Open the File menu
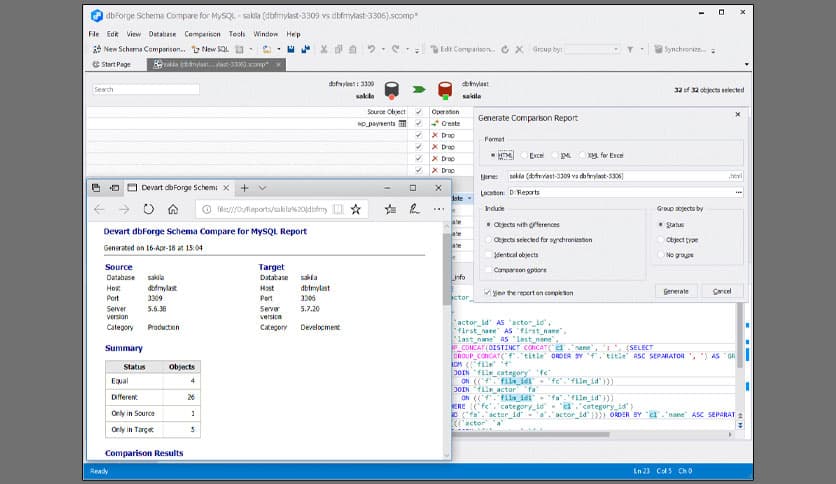836x484 pixels. coord(94,34)
